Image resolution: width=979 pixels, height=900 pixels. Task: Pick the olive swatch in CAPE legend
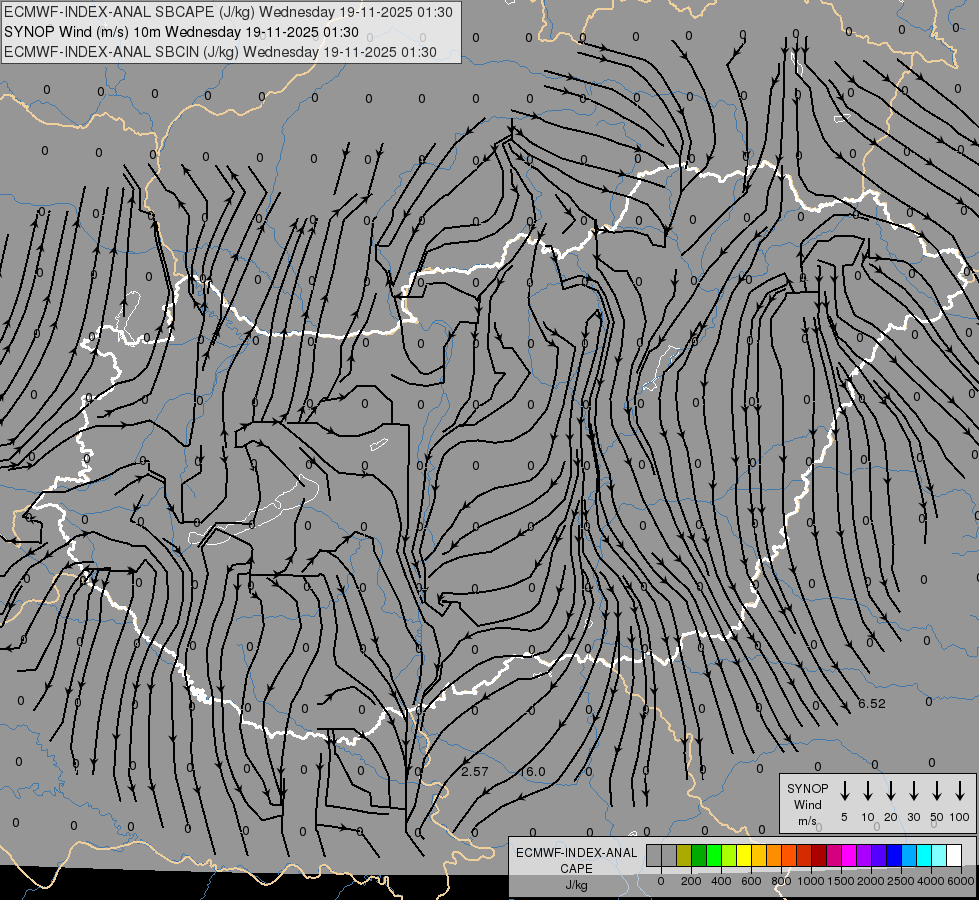tap(684, 855)
